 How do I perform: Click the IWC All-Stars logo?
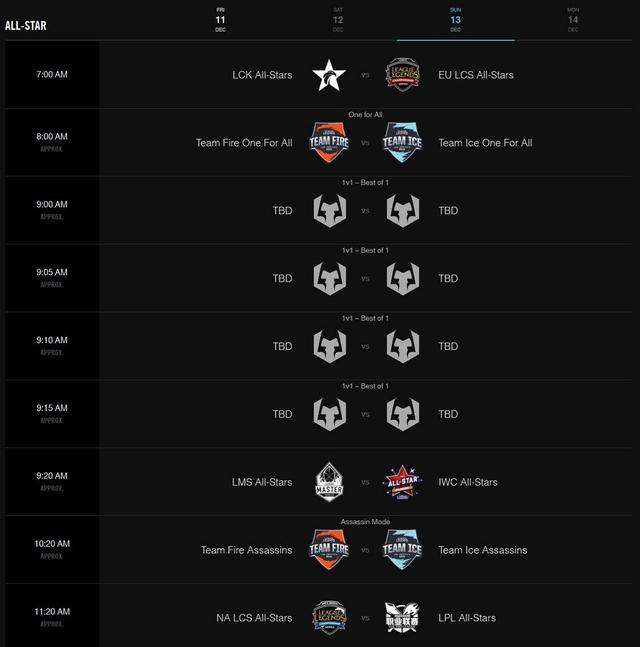click(402, 482)
